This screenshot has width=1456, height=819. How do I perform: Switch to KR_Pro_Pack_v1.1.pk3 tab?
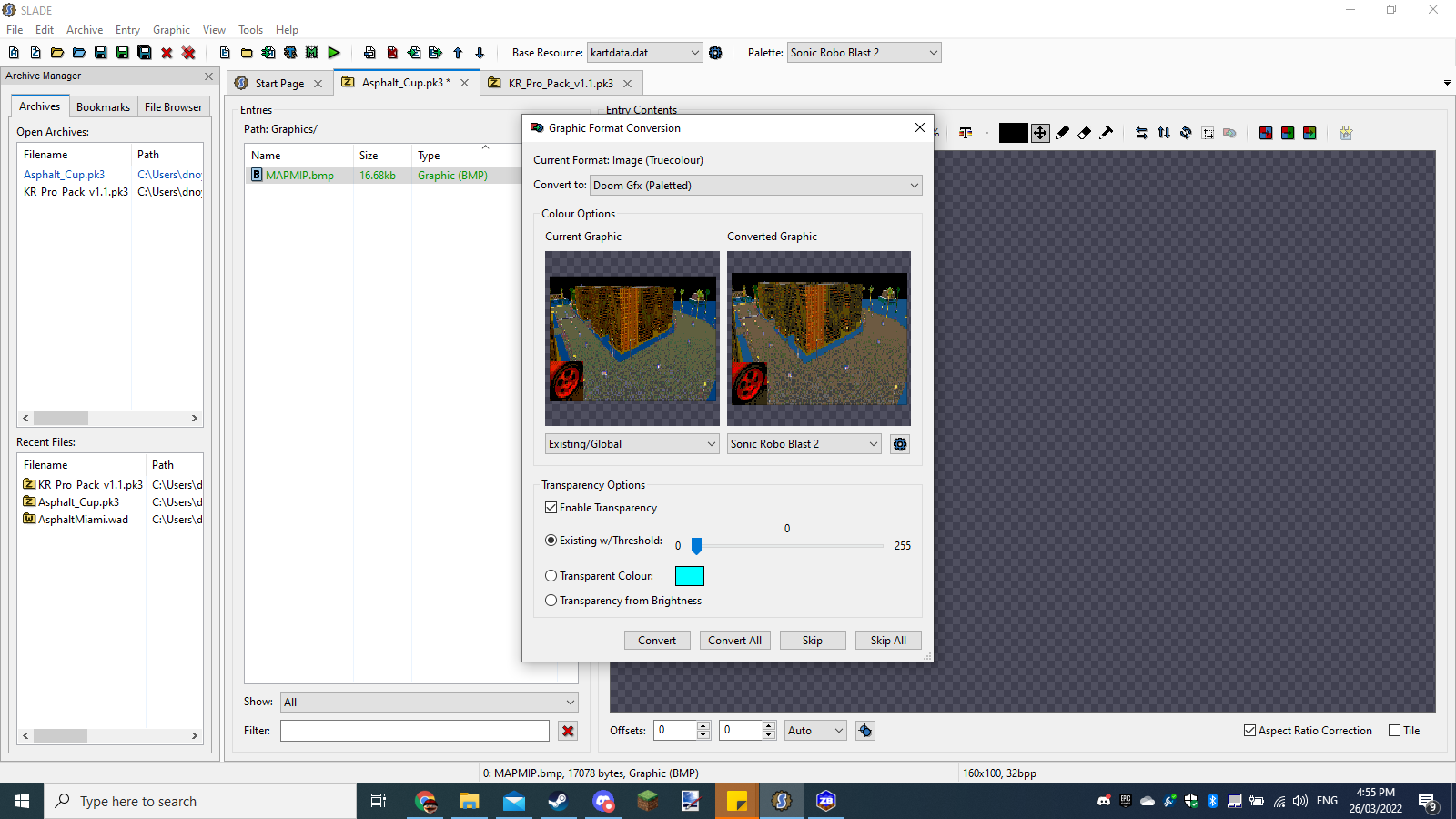click(561, 83)
